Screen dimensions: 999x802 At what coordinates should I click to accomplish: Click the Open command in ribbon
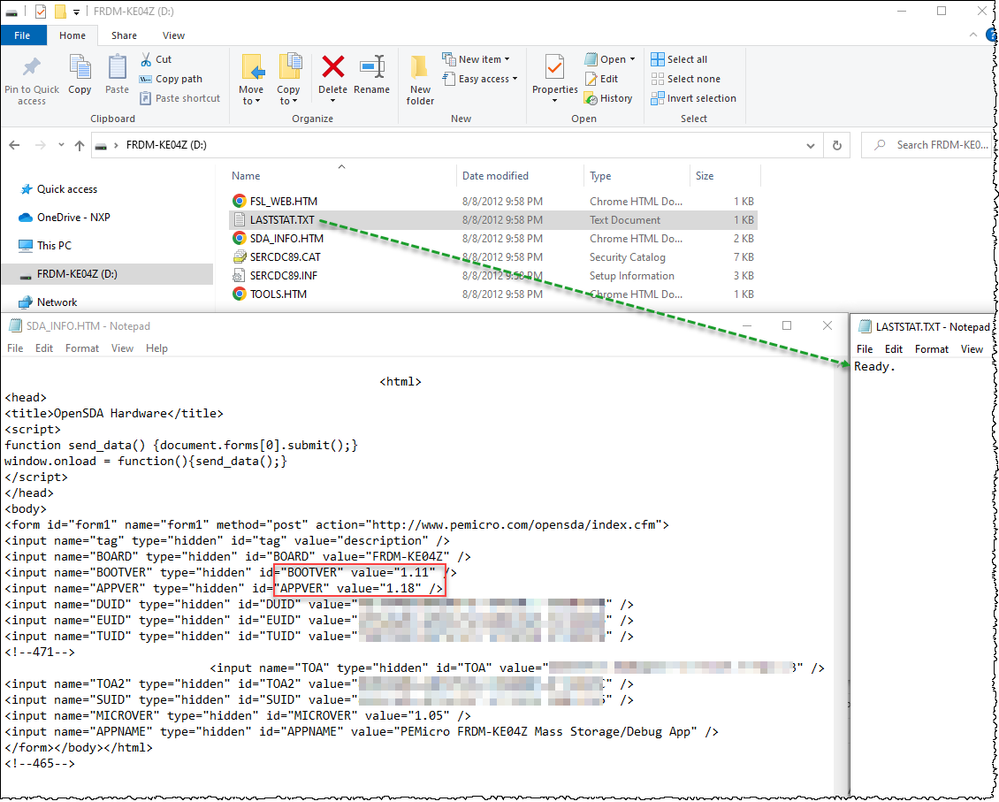click(605, 59)
